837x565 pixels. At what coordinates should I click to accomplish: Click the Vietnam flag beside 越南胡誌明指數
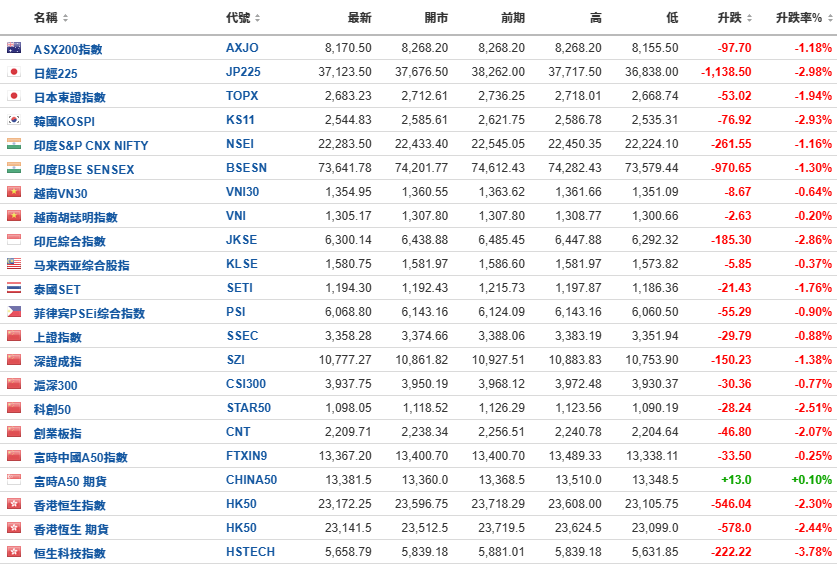point(14,216)
